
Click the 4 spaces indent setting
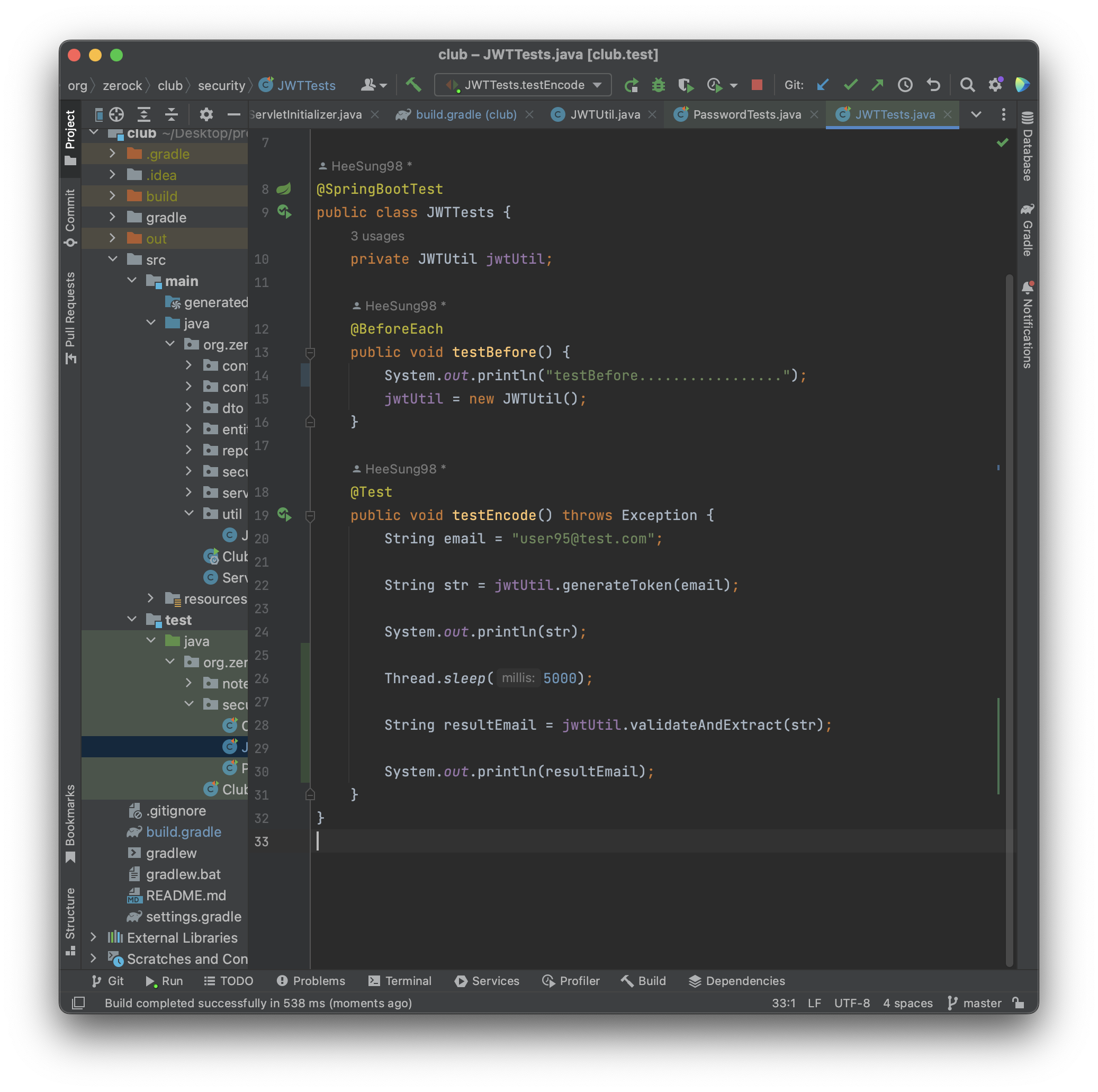point(907,1003)
